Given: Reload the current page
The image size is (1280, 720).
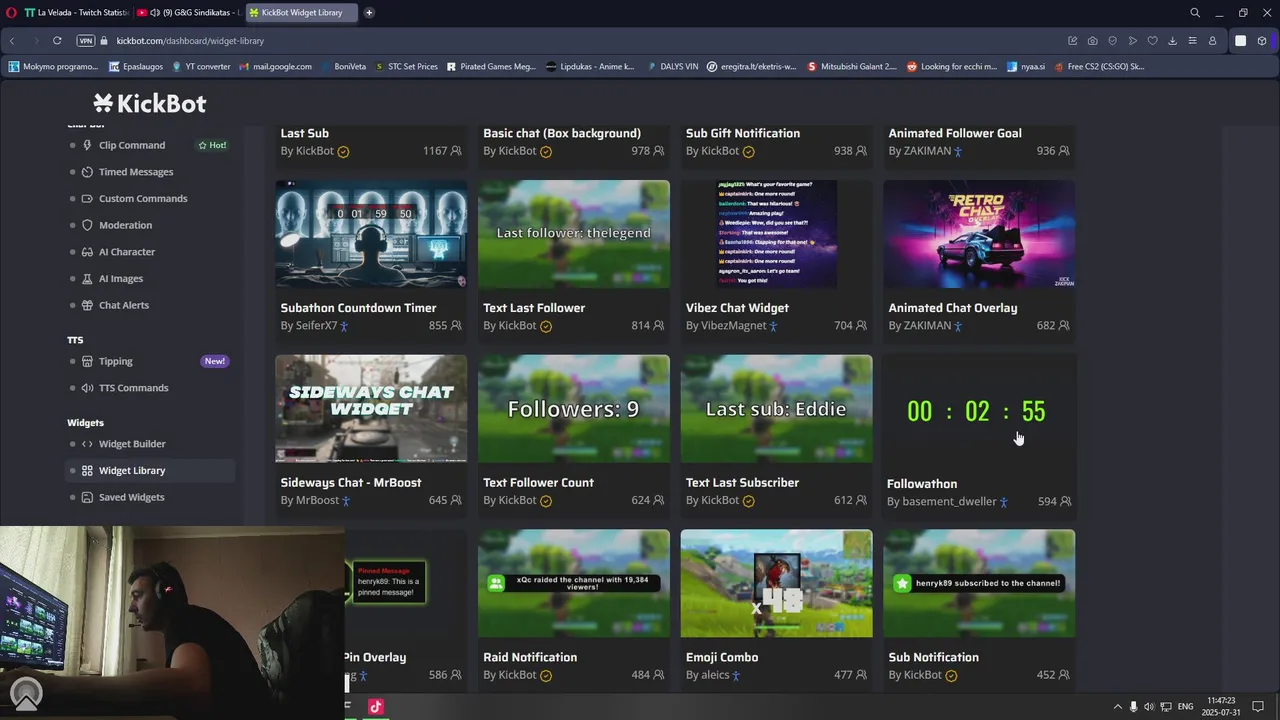Looking at the screenshot, I should coord(57,41).
